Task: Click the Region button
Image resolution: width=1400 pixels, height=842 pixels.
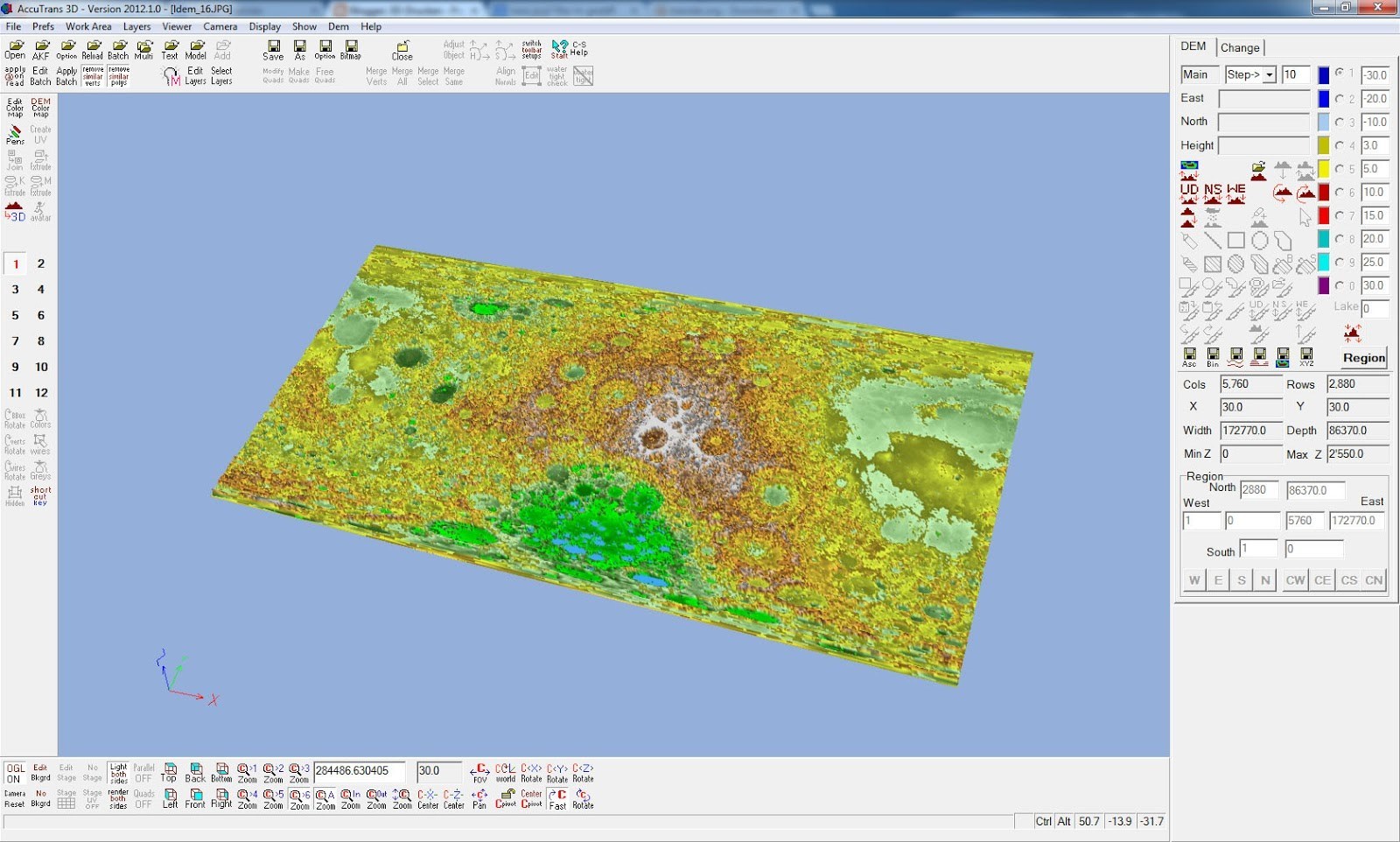Action: tap(1363, 357)
